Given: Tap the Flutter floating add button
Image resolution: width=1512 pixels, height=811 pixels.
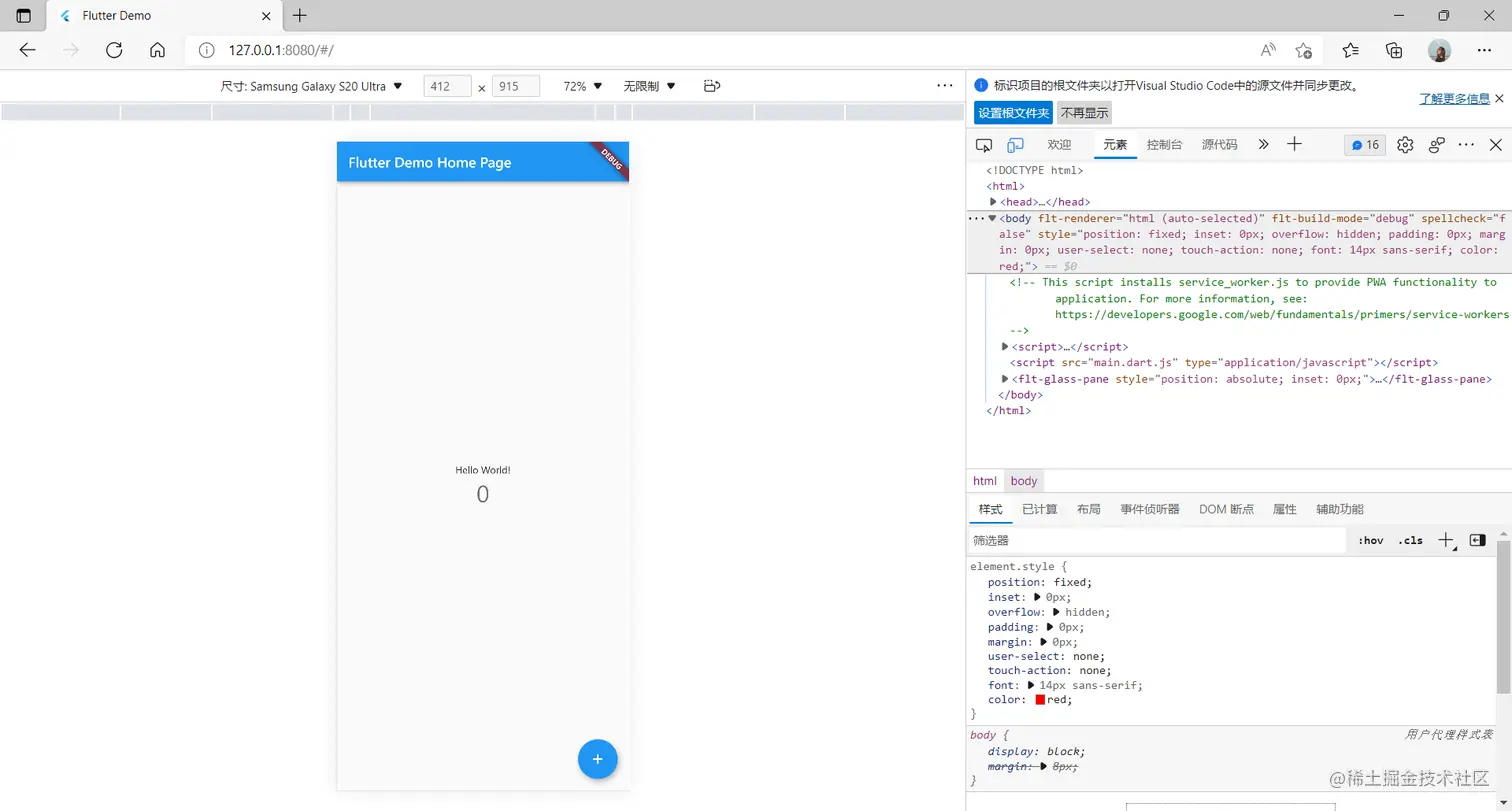Looking at the screenshot, I should [597, 759].
